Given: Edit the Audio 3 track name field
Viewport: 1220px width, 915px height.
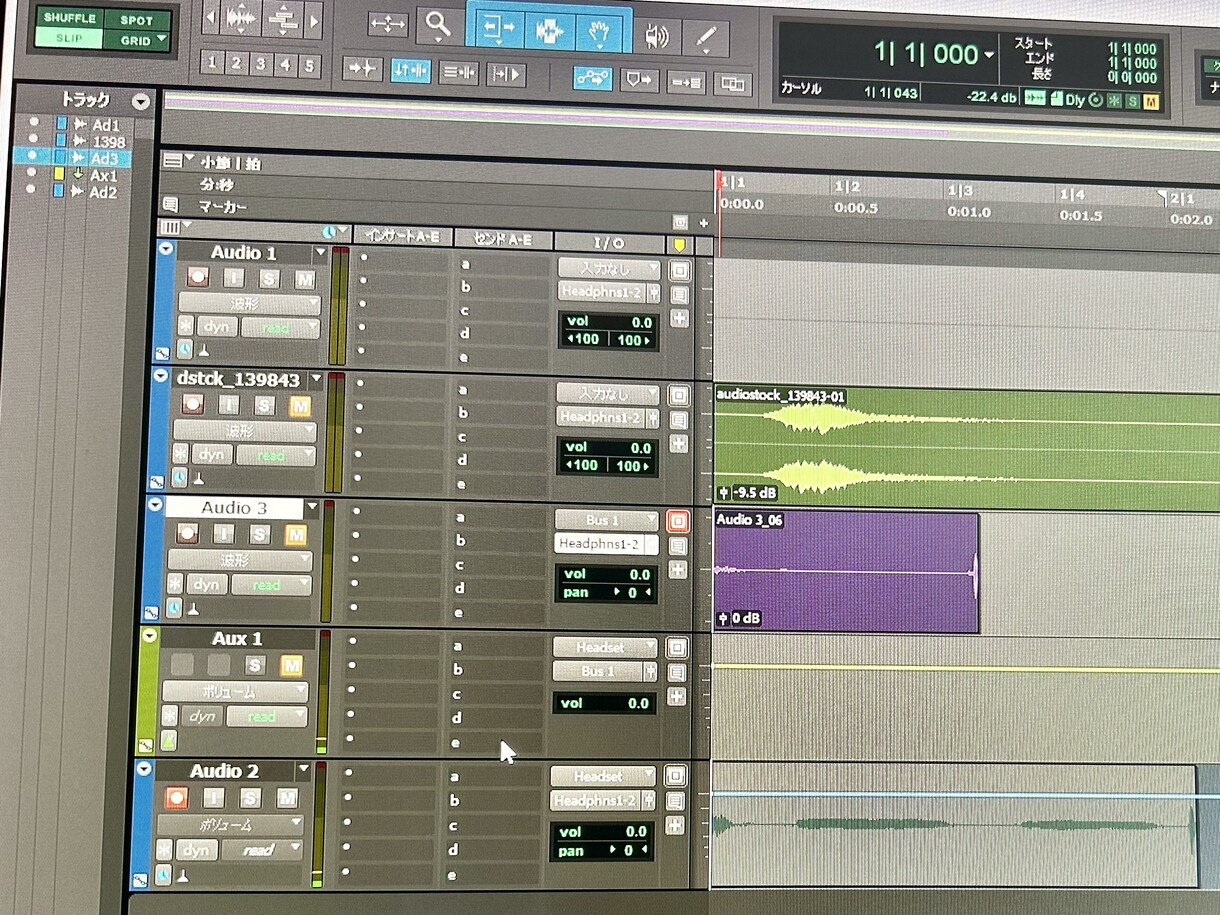Looking at the screenshot, I should [x=234, y=508].
